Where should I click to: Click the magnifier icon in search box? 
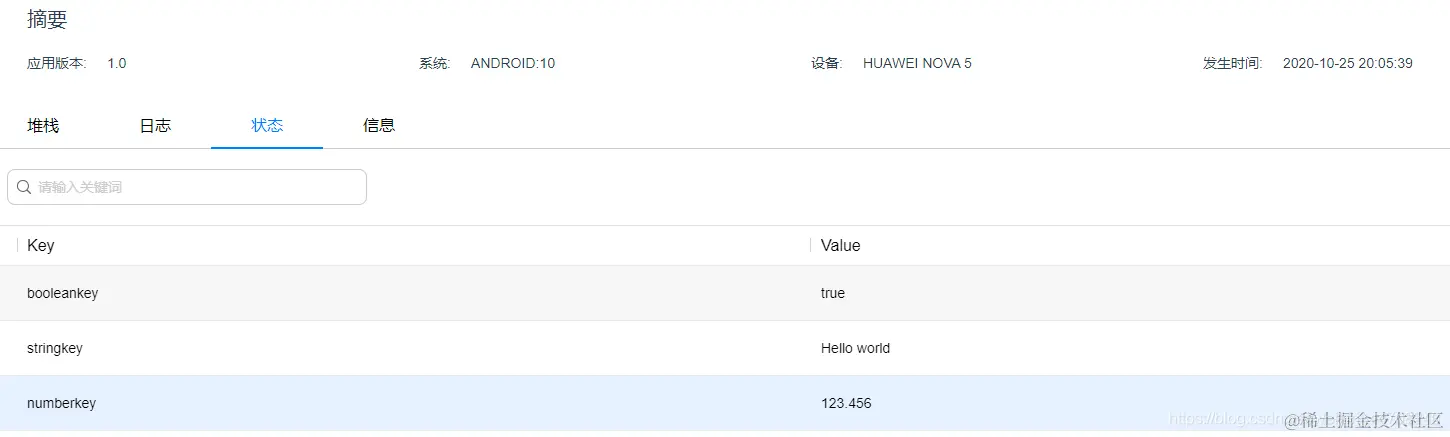(x=24, y=187)
